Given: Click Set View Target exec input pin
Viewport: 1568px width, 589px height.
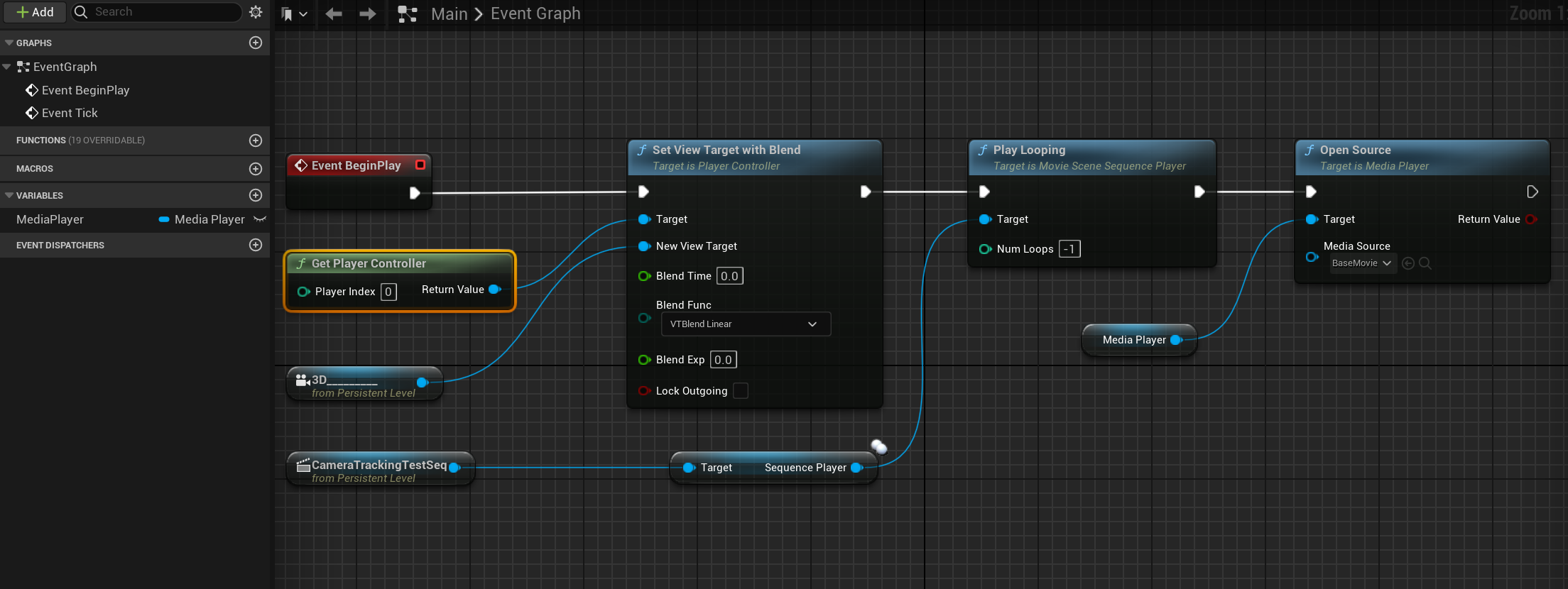Looking at the screenshot, I should [x=643, y=192].
